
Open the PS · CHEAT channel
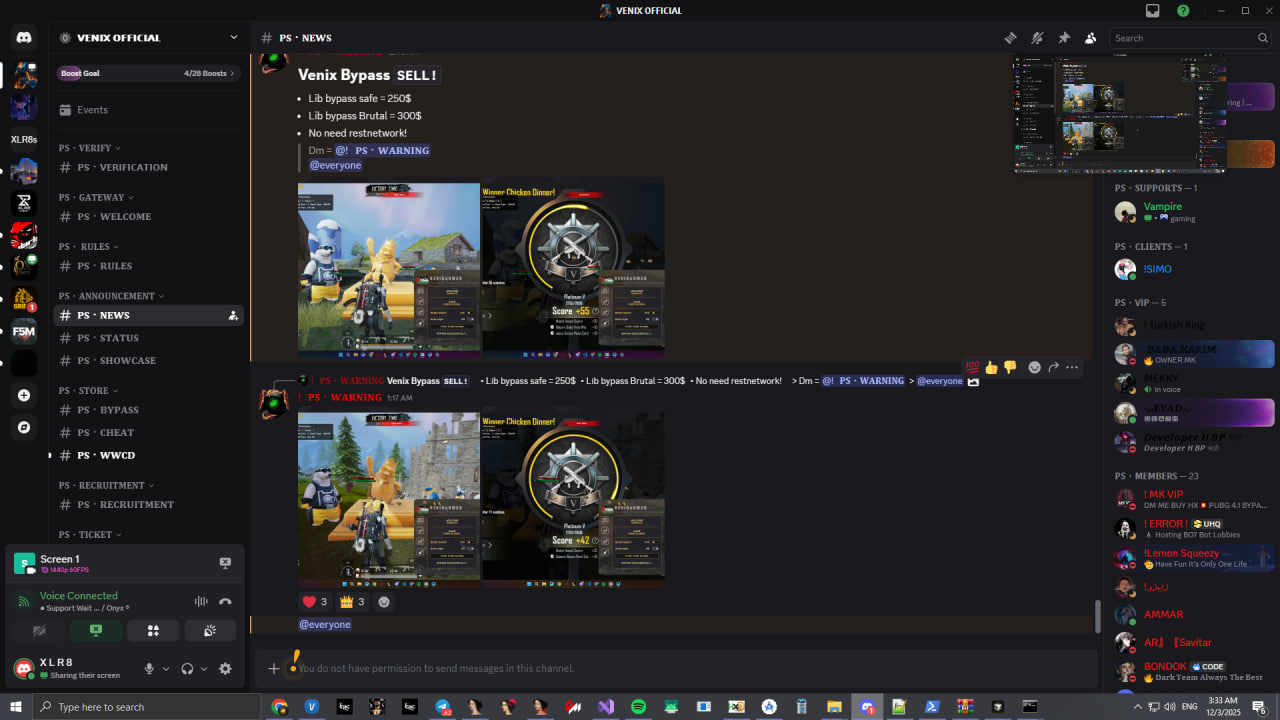click(x=148, y=432)
